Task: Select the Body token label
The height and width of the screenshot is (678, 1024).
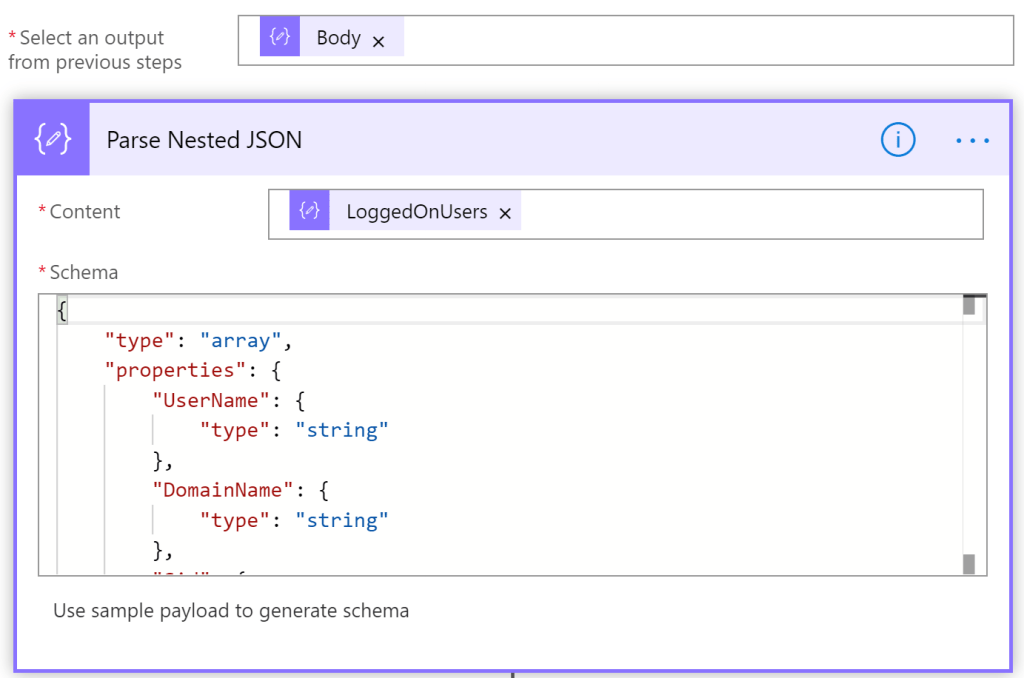Action: click(x=338, y=38)
